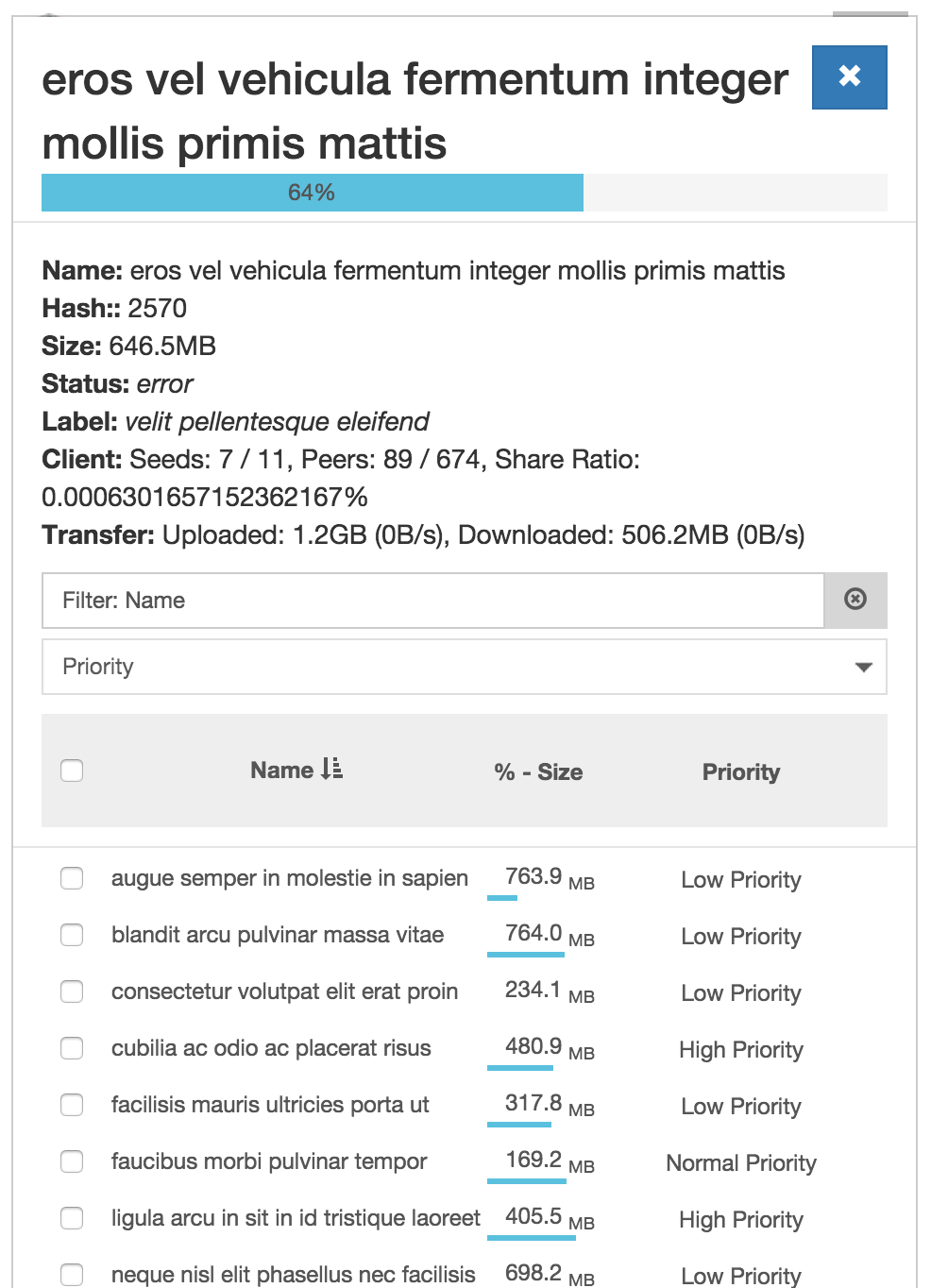
Task: Click the Priority column header
Action: coord(741,771)
